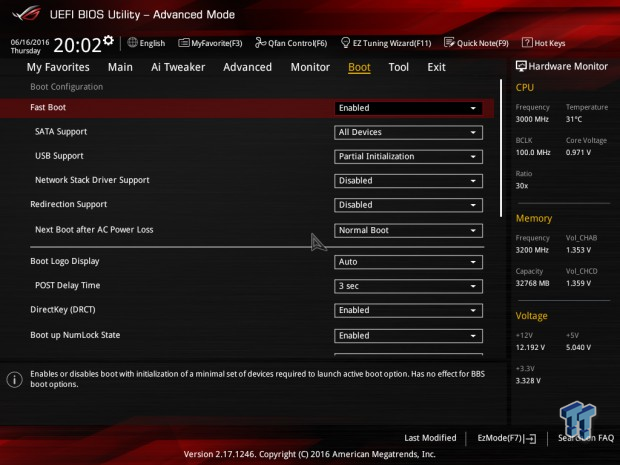
Task: Click the ROG logo in the title bar
Action: point(26,14)
